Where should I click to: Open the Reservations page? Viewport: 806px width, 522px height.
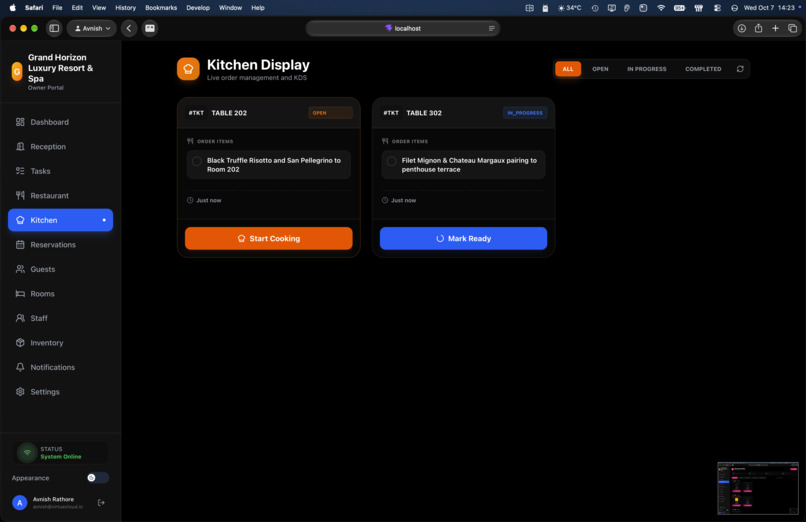[60, 245]
